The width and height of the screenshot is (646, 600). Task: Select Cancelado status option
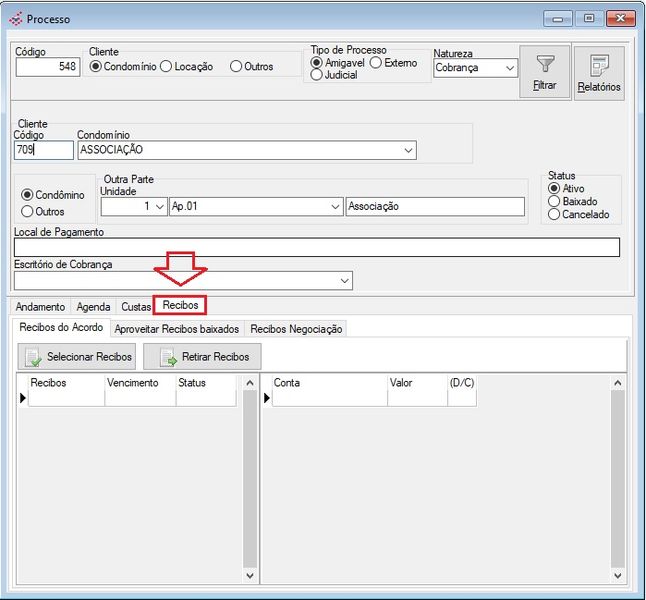coord(554,214)
